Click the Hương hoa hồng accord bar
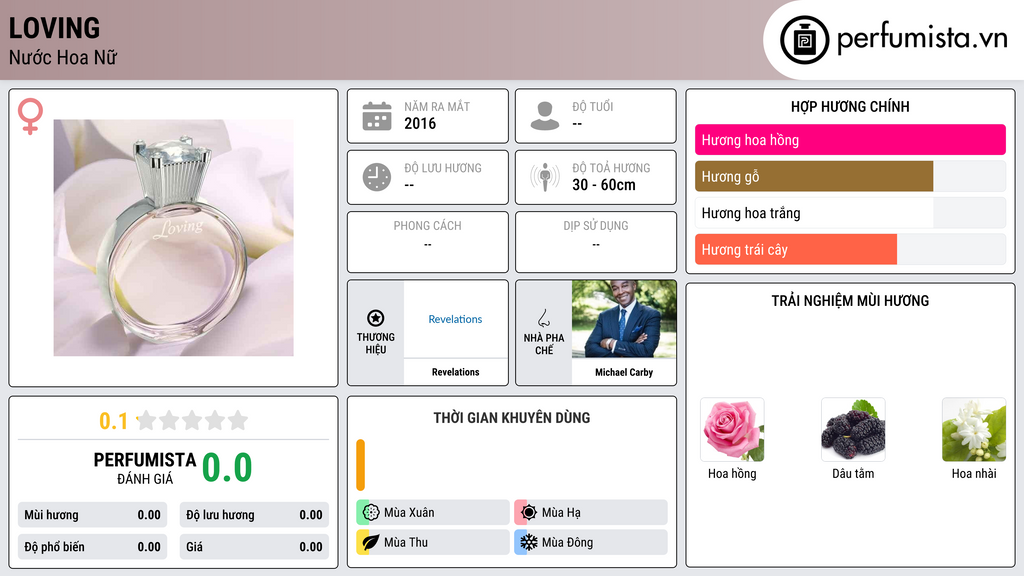 (x=850, y=140)
